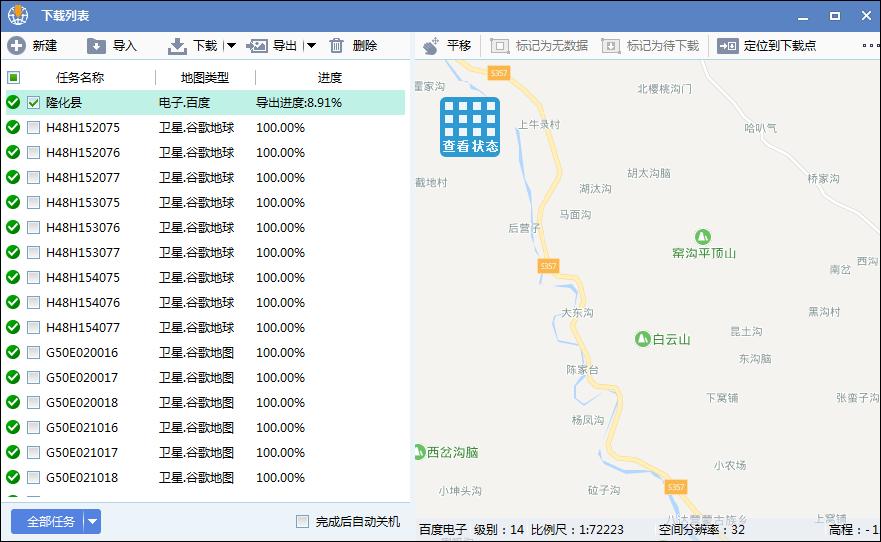
Task: Click the 标记为待下载 icon
Action: [x=610, y=46]
